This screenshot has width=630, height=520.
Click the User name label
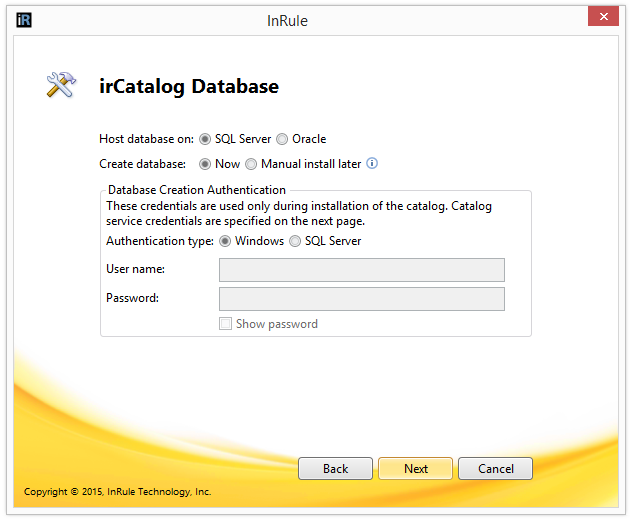[135, 269]
